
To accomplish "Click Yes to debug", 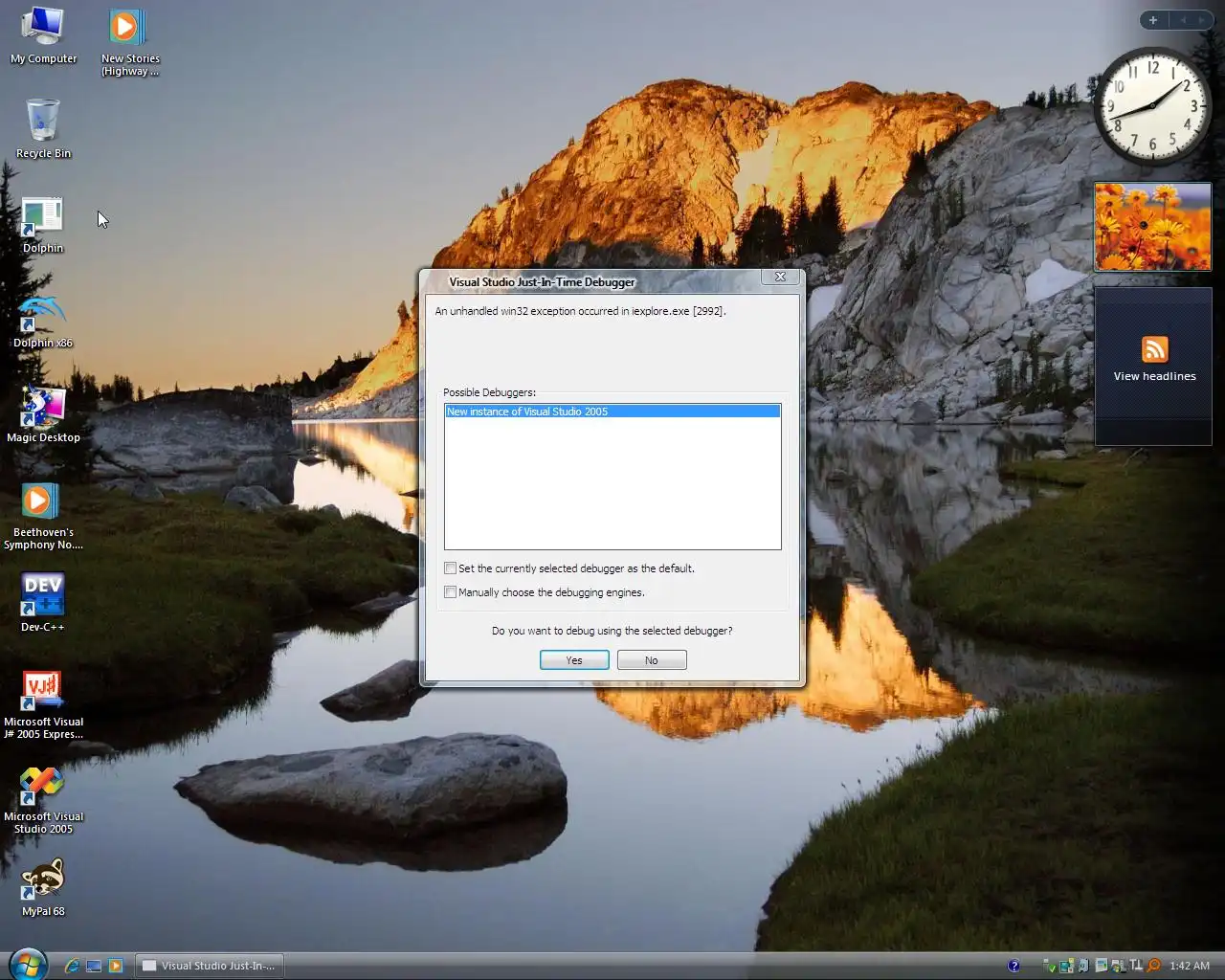I will coord(574,660).
